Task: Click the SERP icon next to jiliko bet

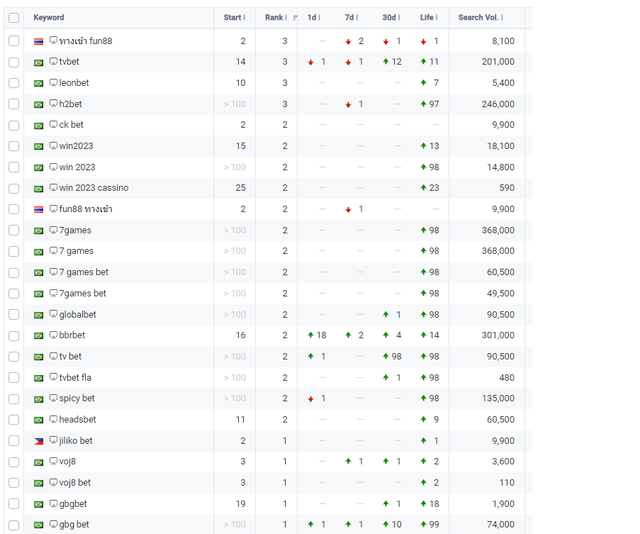Action: point(53,440)
